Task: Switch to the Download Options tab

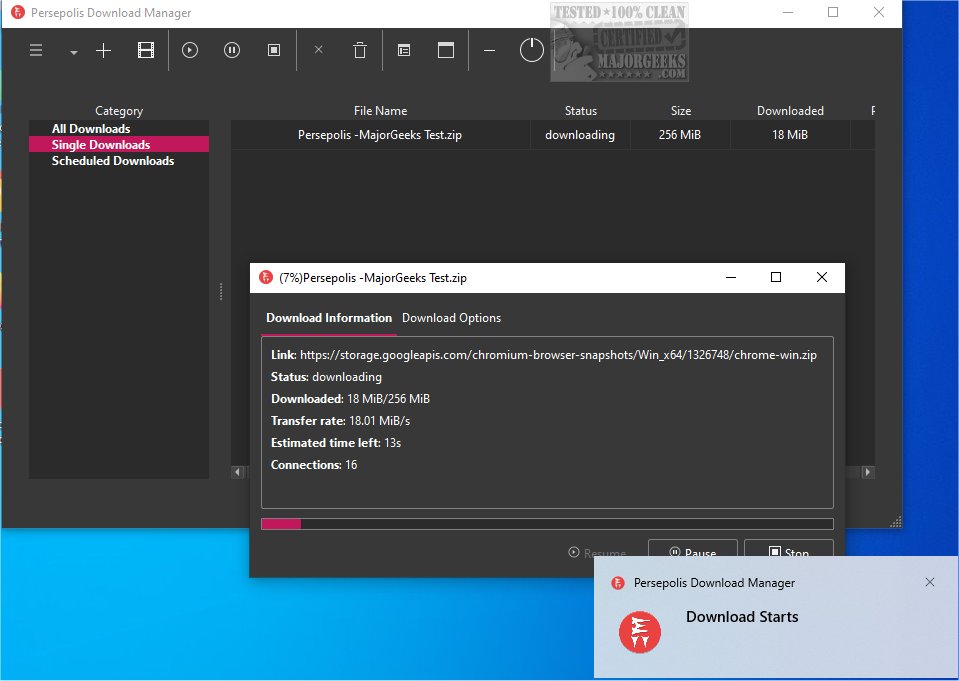Action: coord(451,318)
